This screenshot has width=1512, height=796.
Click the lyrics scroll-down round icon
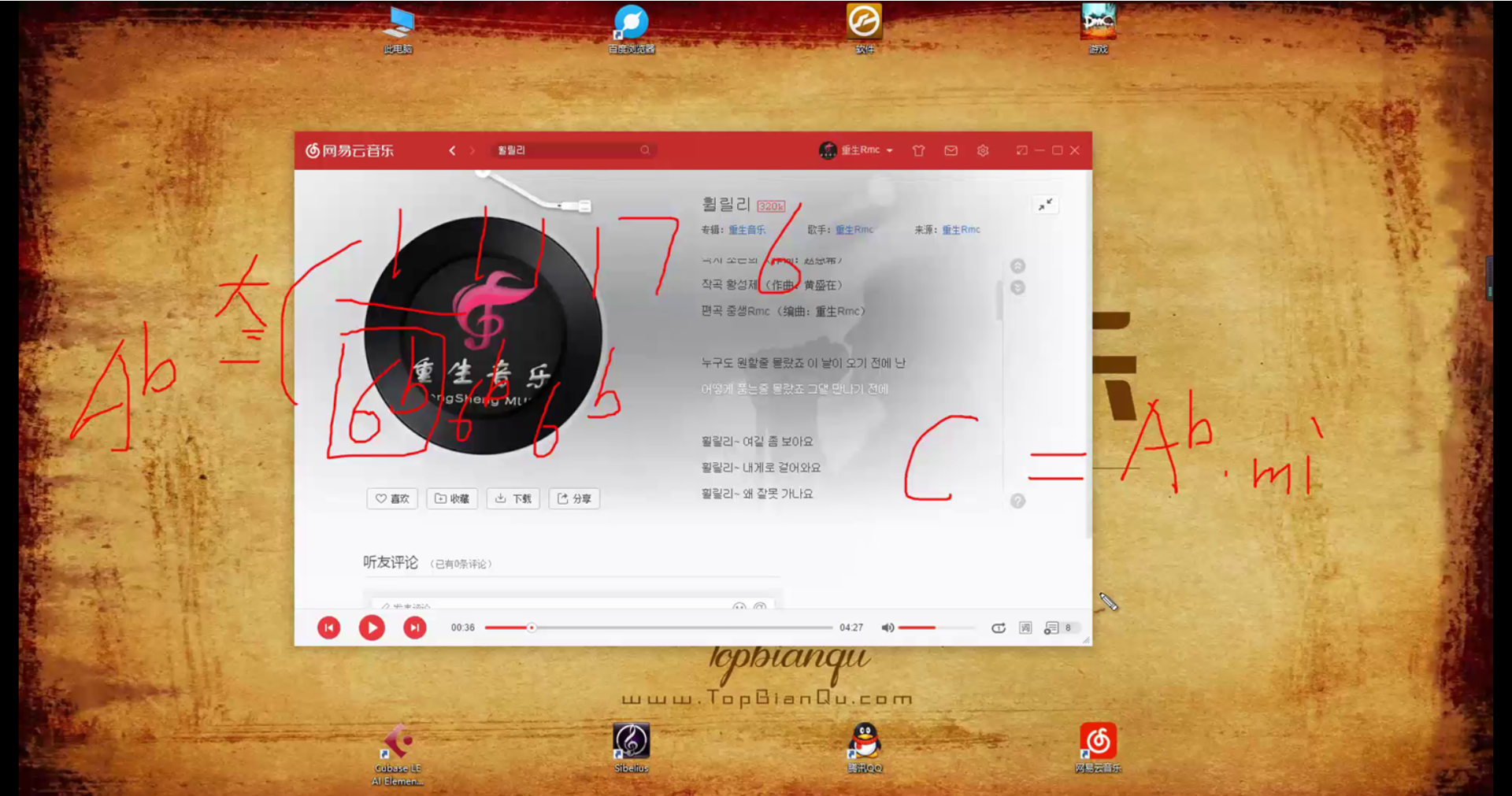click(1017, 287)
